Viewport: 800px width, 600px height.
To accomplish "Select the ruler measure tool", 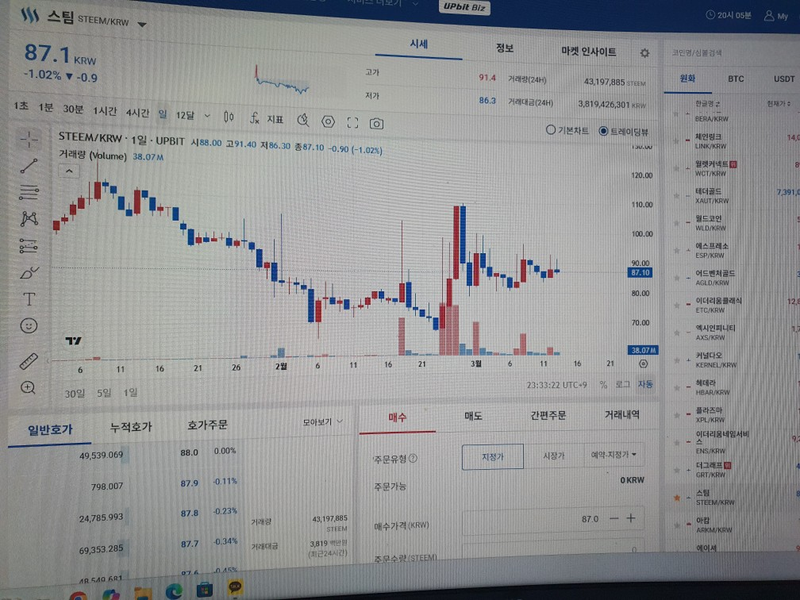I will click(x=29, y=361).
